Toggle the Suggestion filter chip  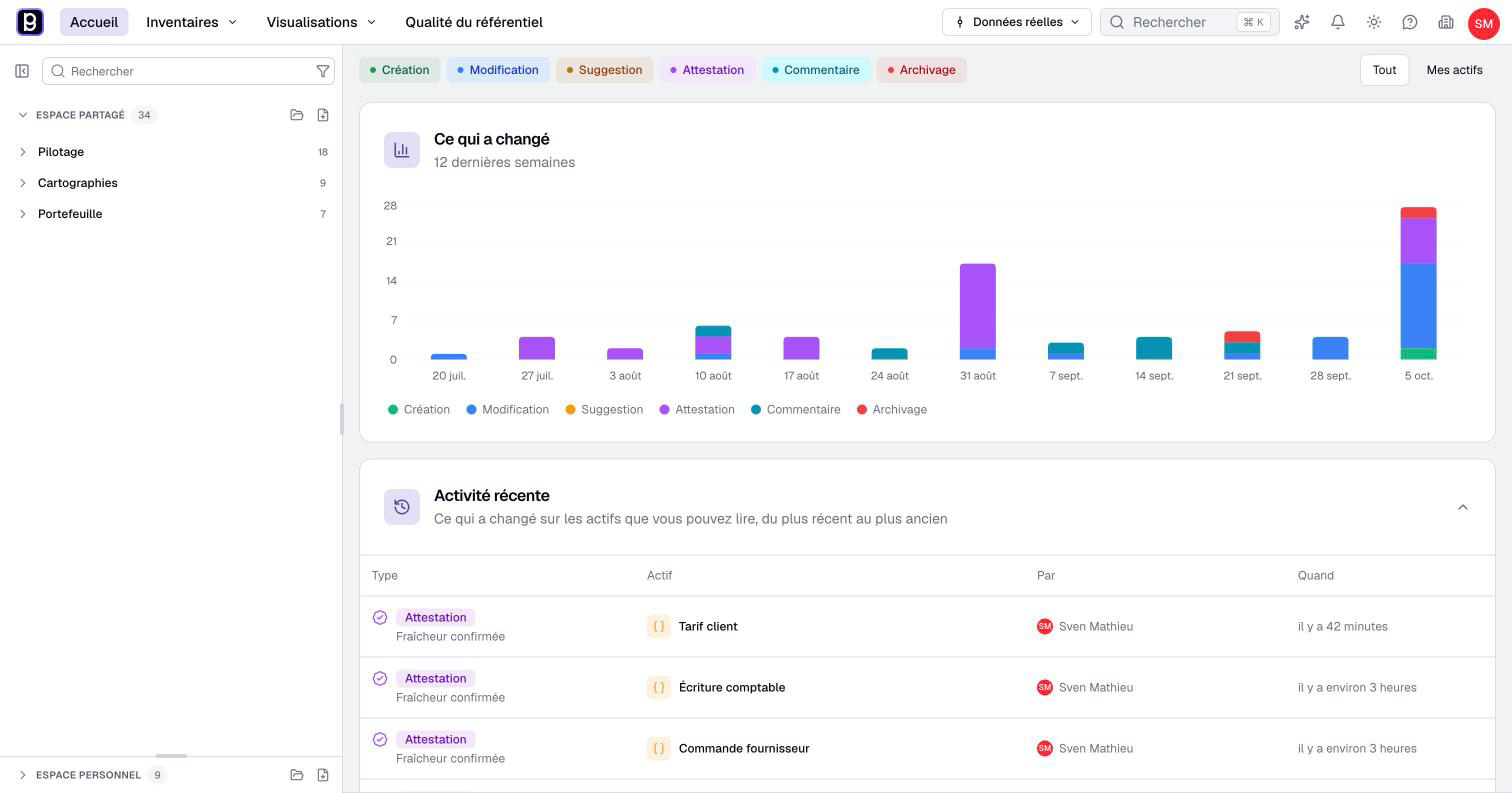pos(605,70)
